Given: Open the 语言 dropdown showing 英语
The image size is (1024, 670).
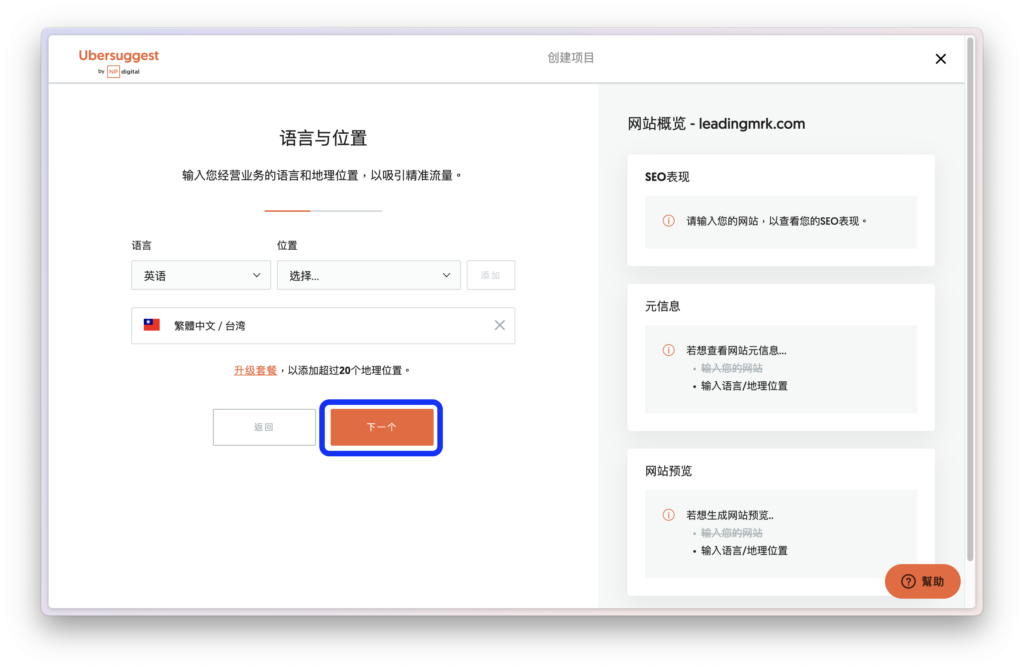Looking at the screenshot, I should pyautogui.click(x=200, y=276).
